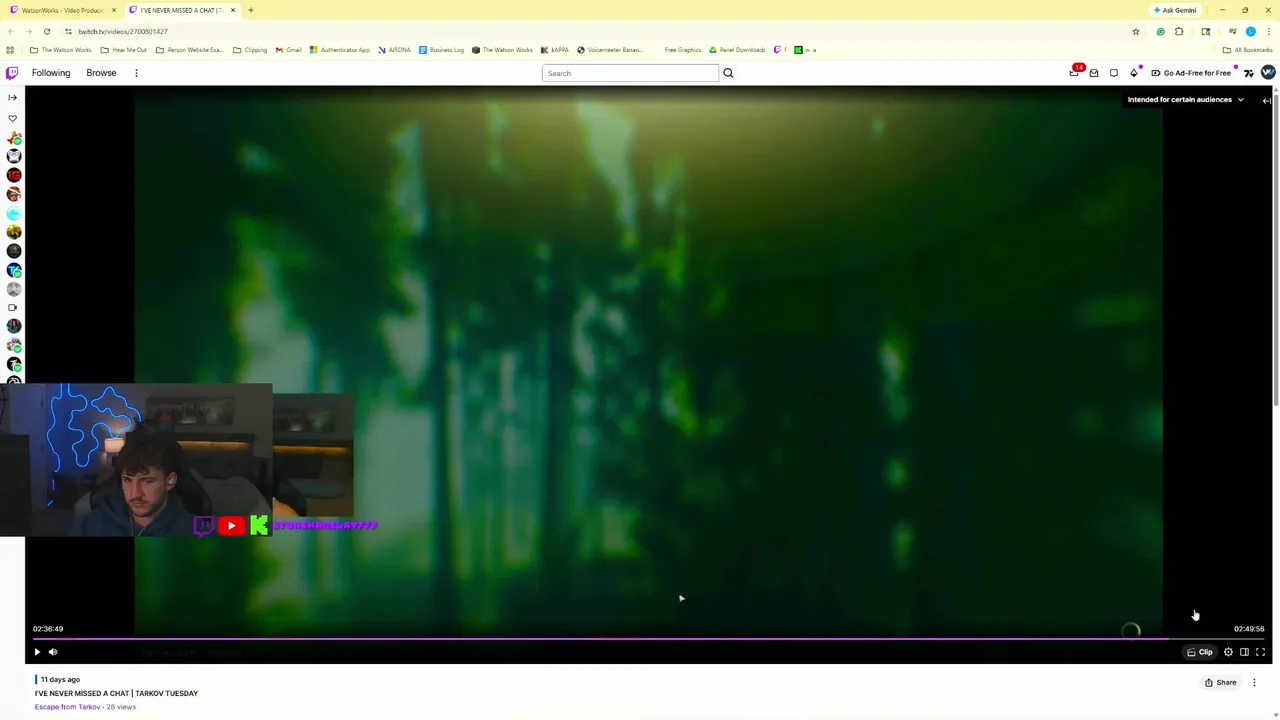1280x720 pixels.
Task: Open the Voicemeeter Banana bookmark
Action: pyautogui.click(x=609, y=50)
